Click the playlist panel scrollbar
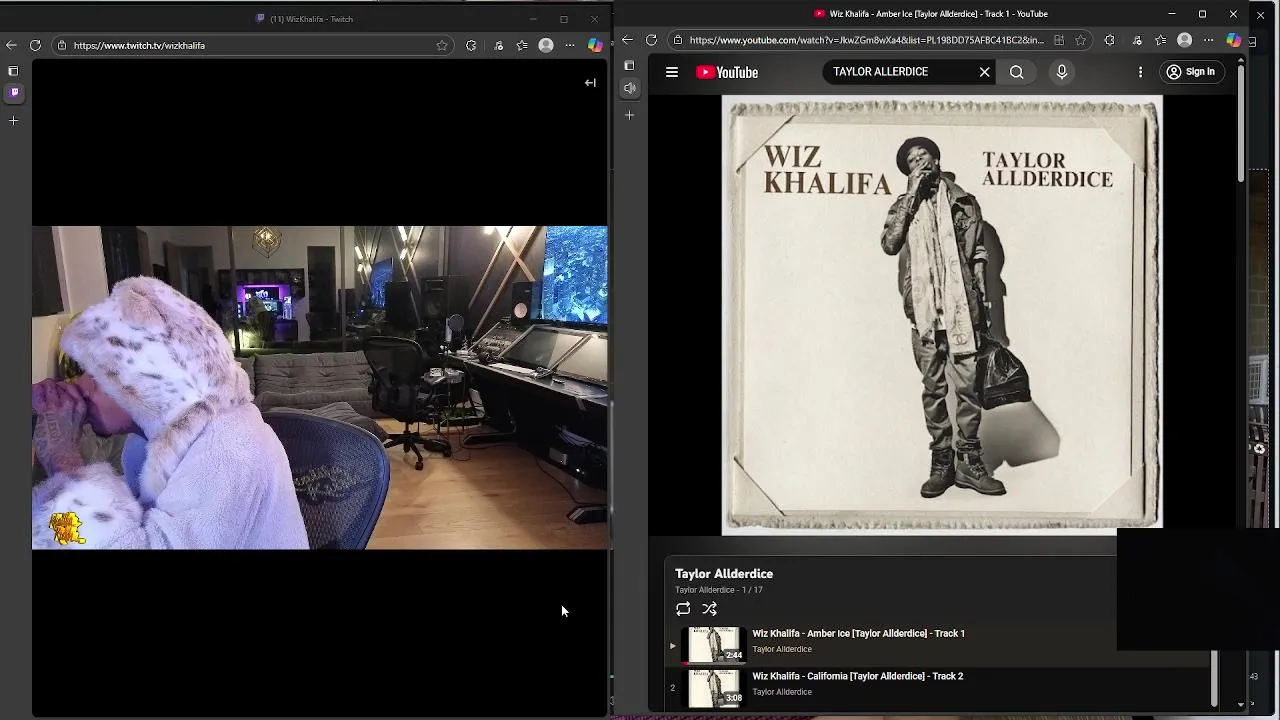Viewport: 1280px width, 720px height. [x=1214, y=678]
